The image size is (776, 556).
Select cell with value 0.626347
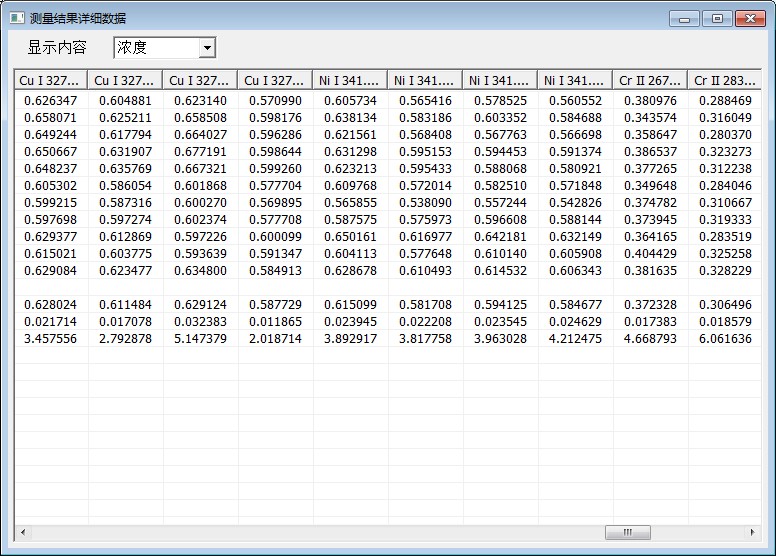(50, 101)
